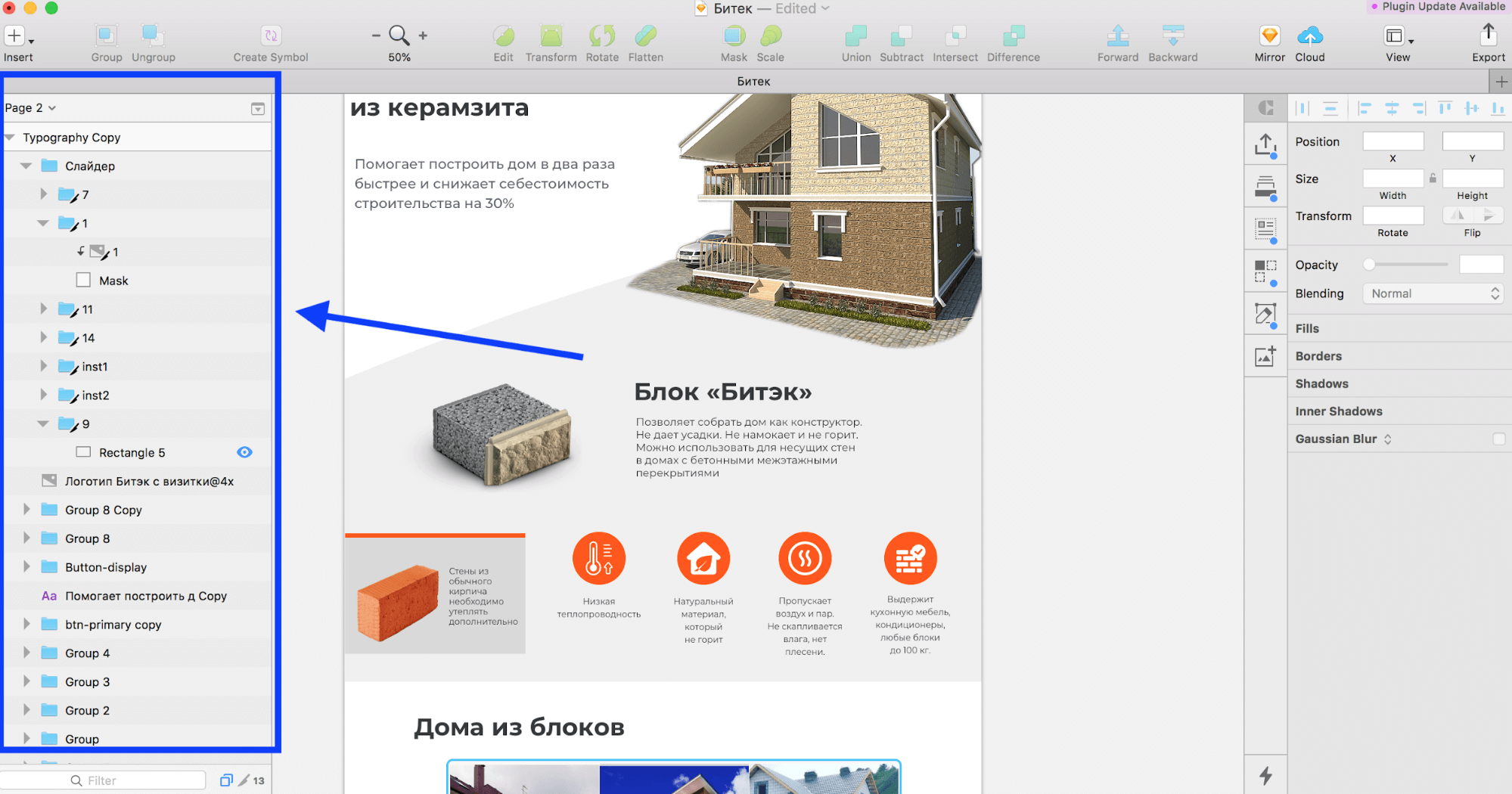The width and height of the screenshot is (1512, 794).
Task: Click Plugin Update Available notice
Action: point(1437,7)
